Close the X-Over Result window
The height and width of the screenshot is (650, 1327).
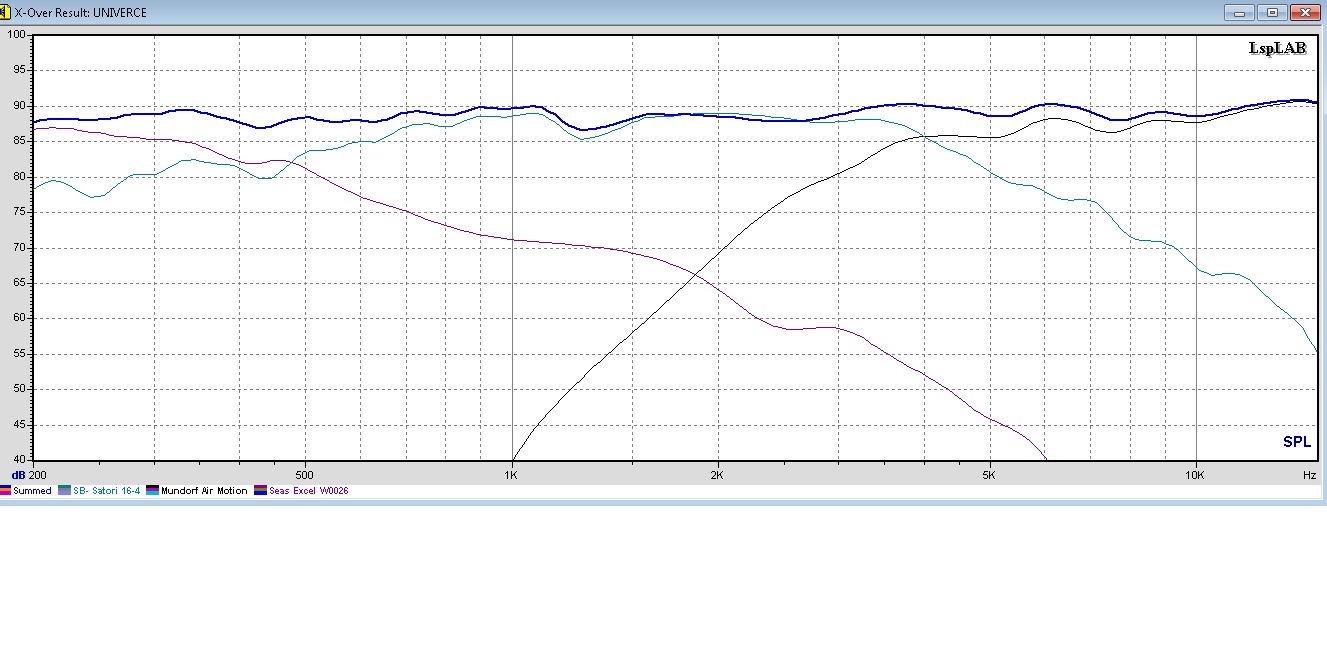click(x=1305, y=13)
